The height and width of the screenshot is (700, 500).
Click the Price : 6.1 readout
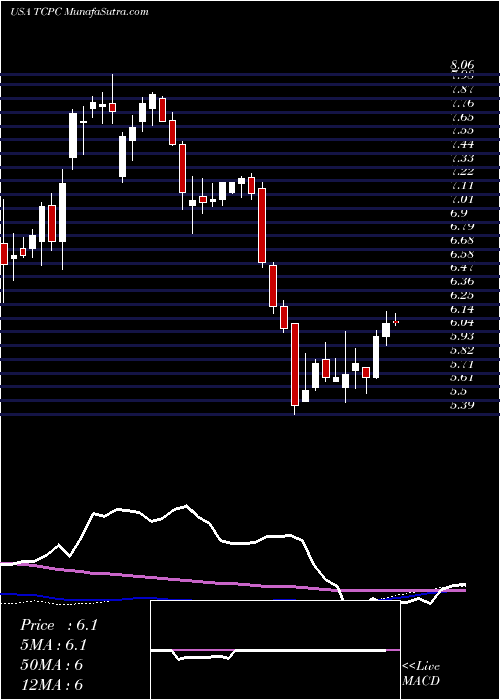point(58,625)
